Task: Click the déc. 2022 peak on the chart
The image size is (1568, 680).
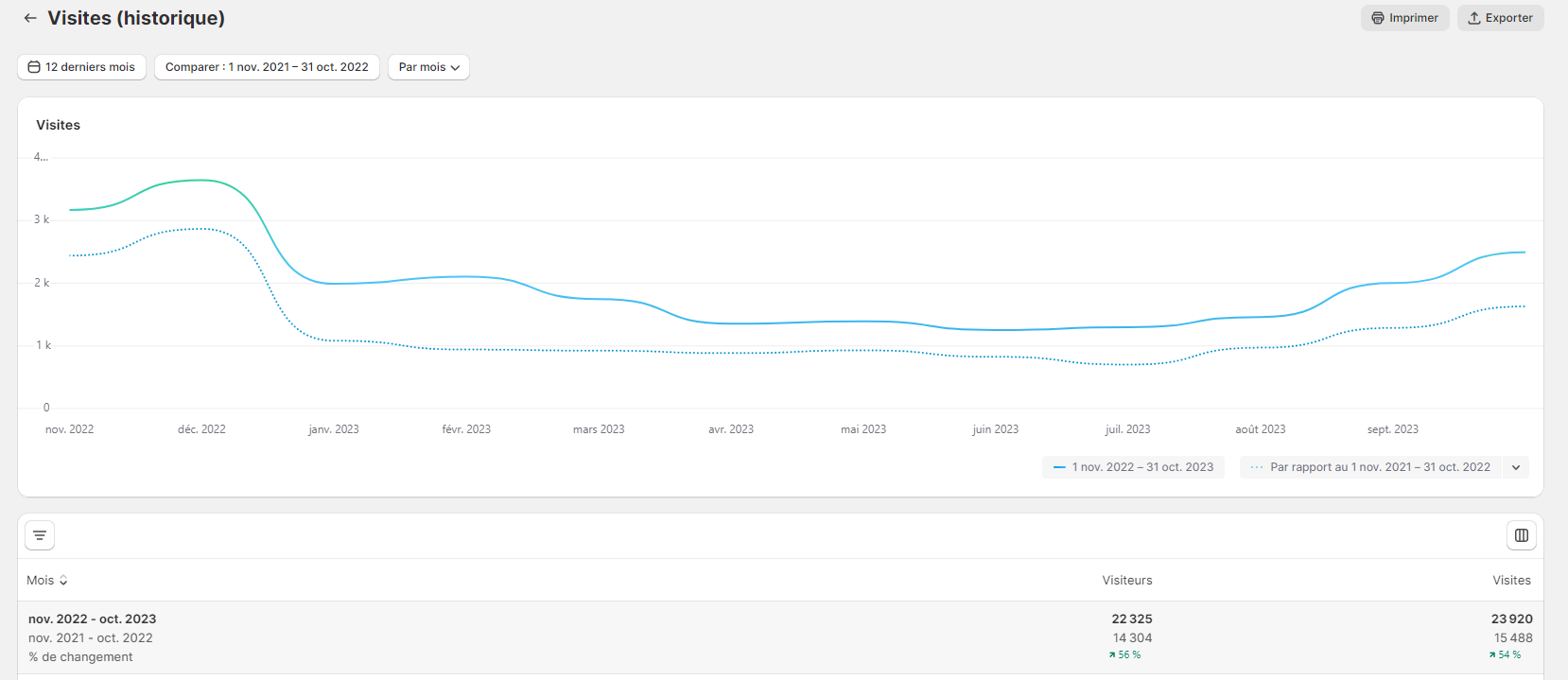Action: tap(200, 180)
